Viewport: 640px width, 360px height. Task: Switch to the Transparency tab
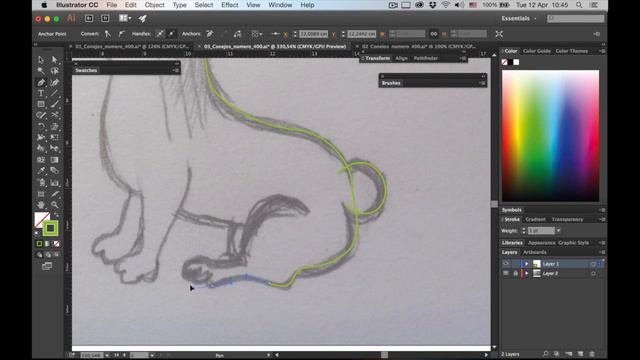pyautogui.click(x=567, y=220)
